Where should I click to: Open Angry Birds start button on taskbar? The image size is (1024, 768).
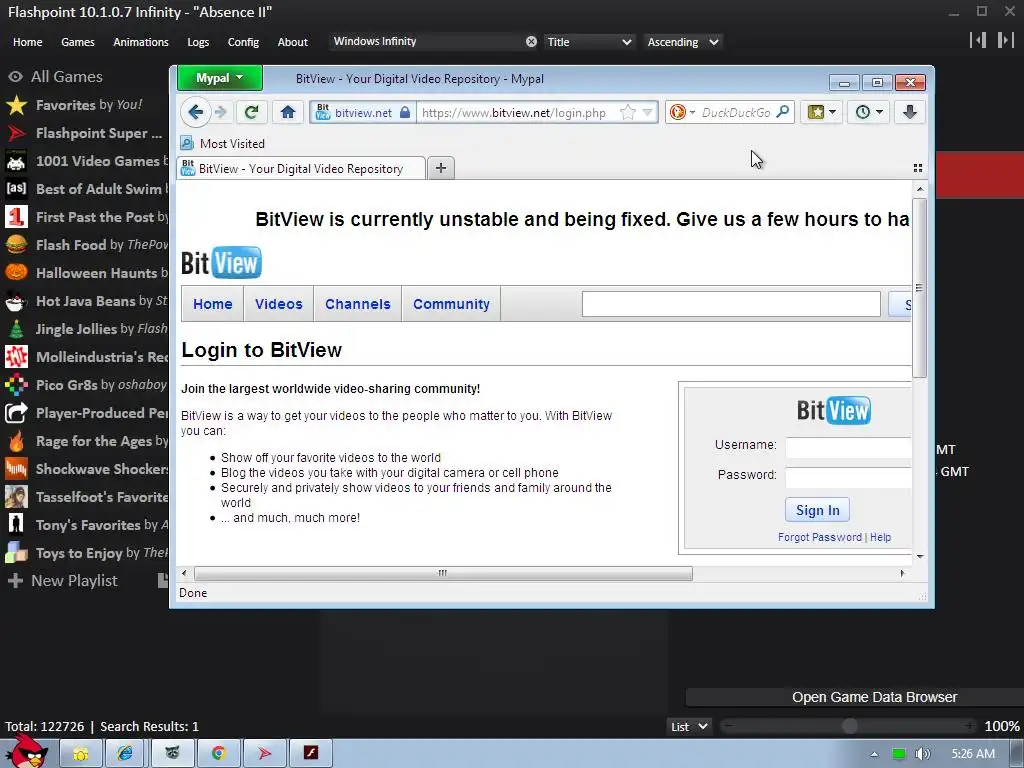pos(27,751)
